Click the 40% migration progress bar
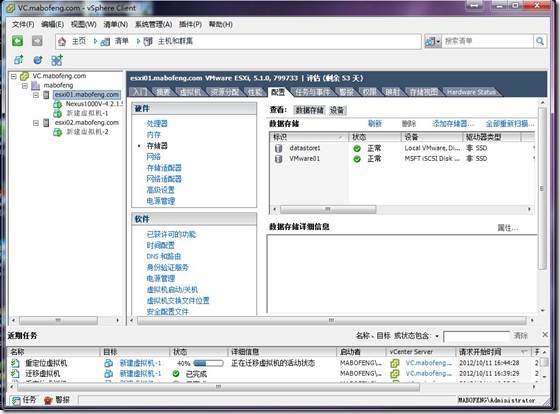The height and width of the screenshot is (414, 560). (208, 363)
